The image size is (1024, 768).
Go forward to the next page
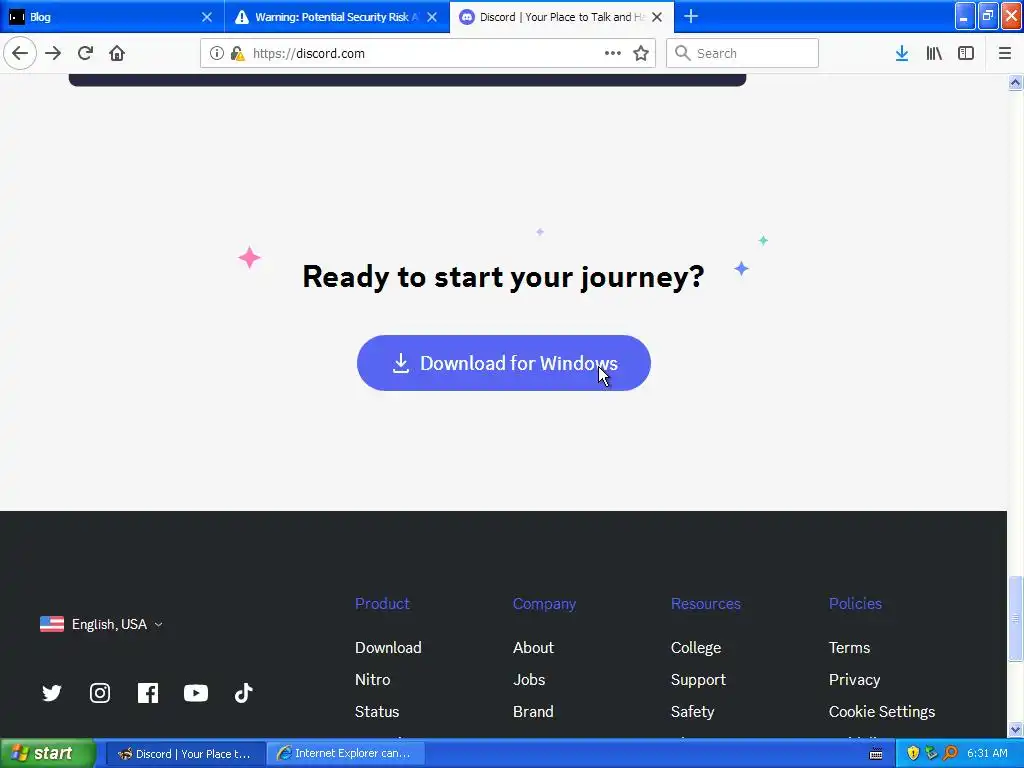[53, 53]
